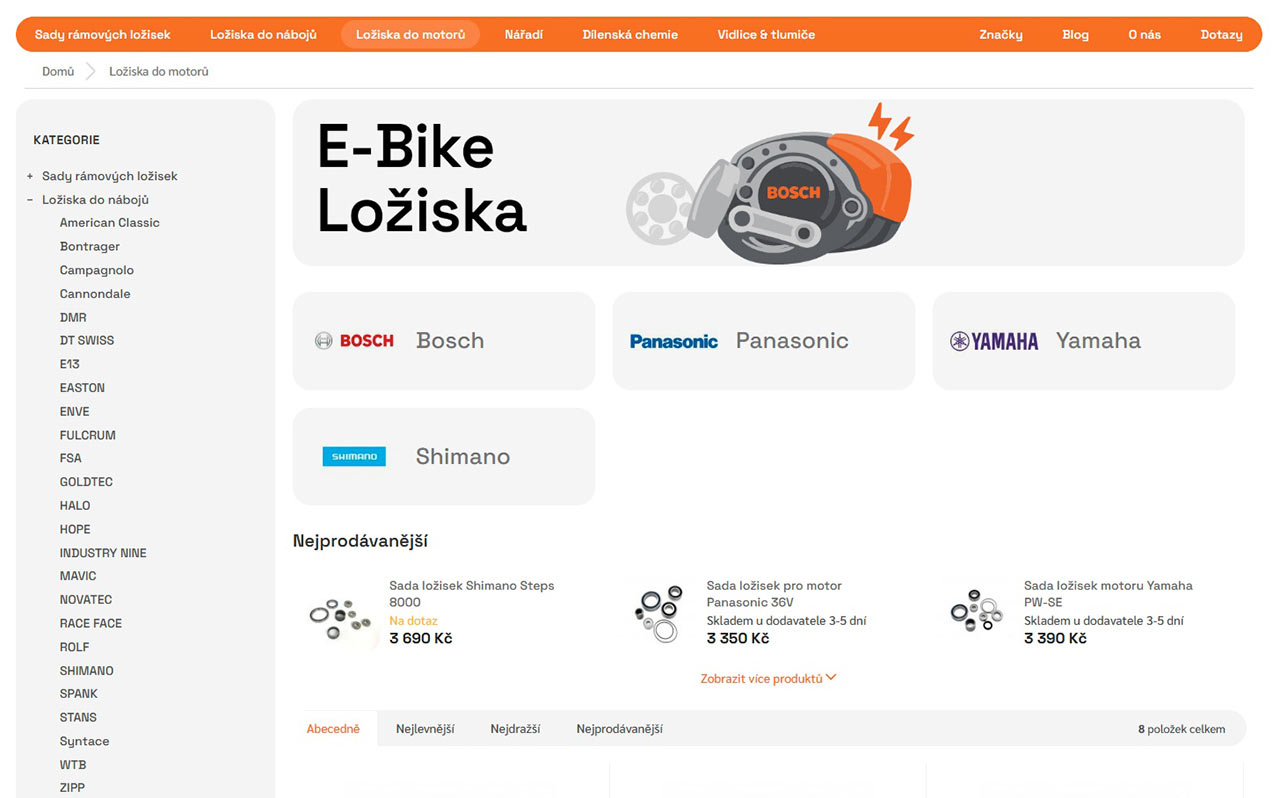Open Nářadí in the top menu
The image size is (1280, 798).
coord(523,35)
